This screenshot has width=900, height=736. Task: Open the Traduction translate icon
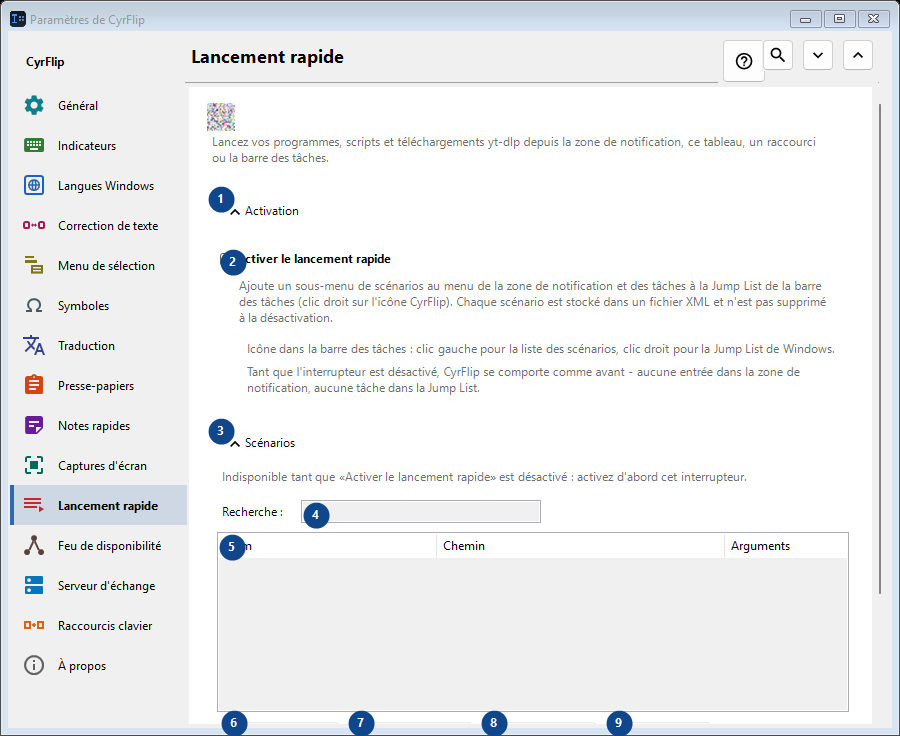point(34,345)
